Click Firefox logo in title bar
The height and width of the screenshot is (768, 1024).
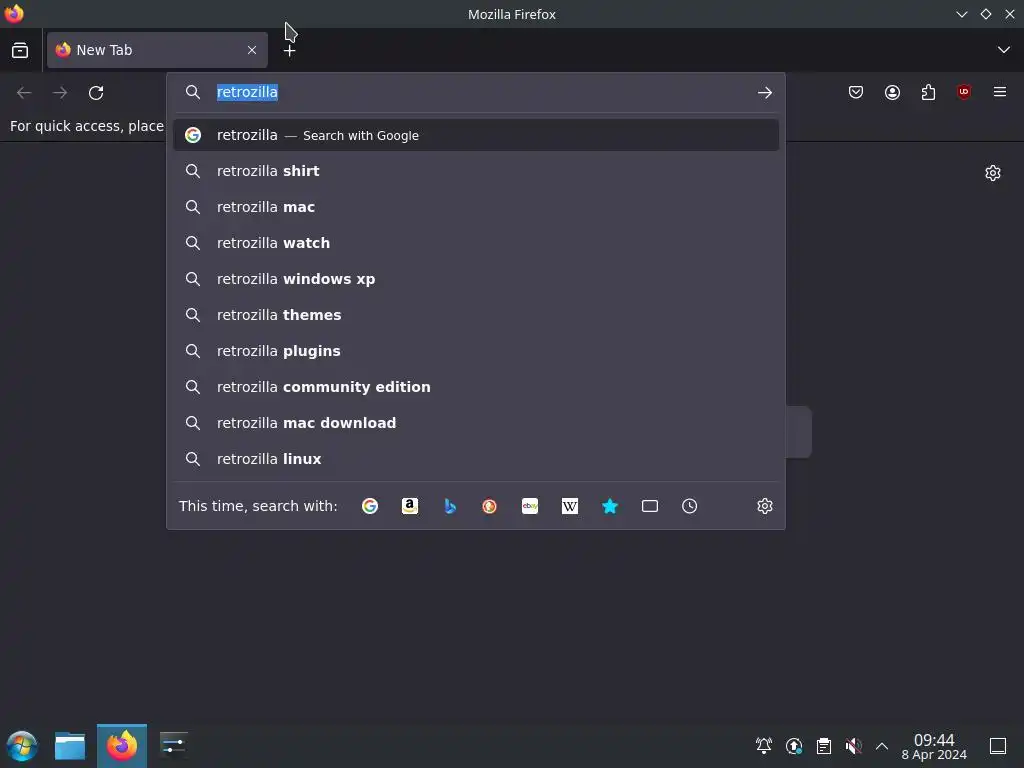click(x=14, y=14)
